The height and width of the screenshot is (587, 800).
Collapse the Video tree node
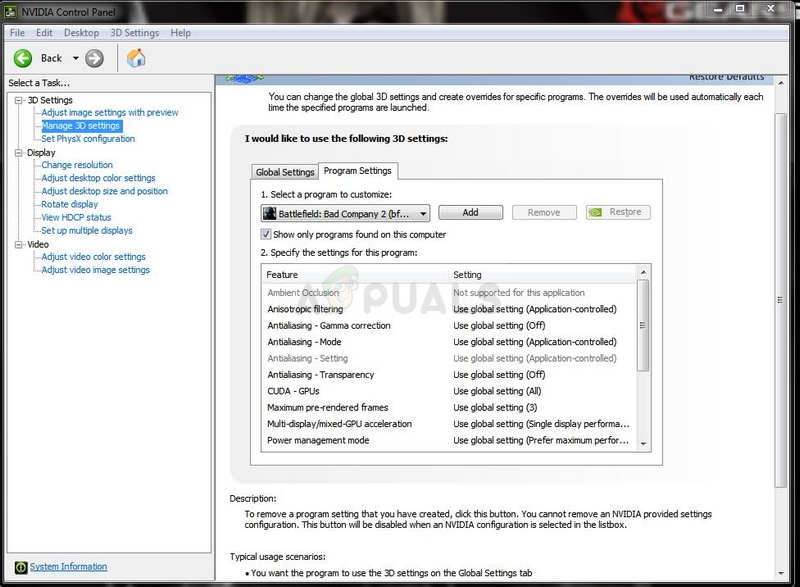click(19, 244)
